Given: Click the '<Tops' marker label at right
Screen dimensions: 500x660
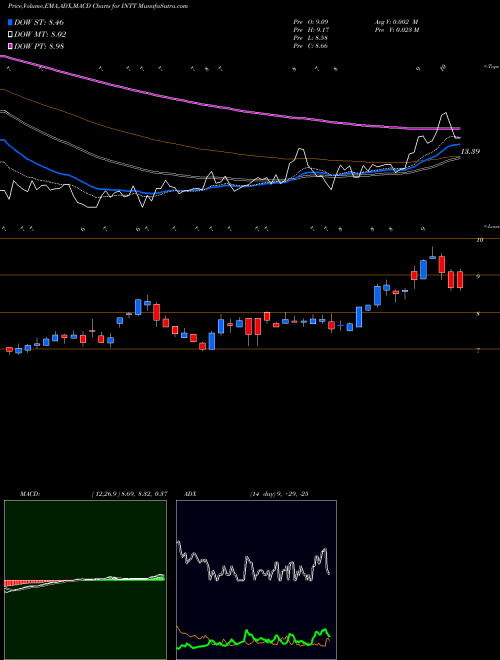Looking at the screenshot, I should 491,67.
